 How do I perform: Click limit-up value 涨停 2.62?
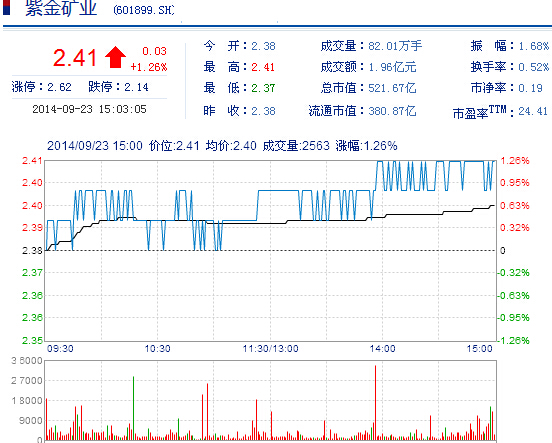59,87
